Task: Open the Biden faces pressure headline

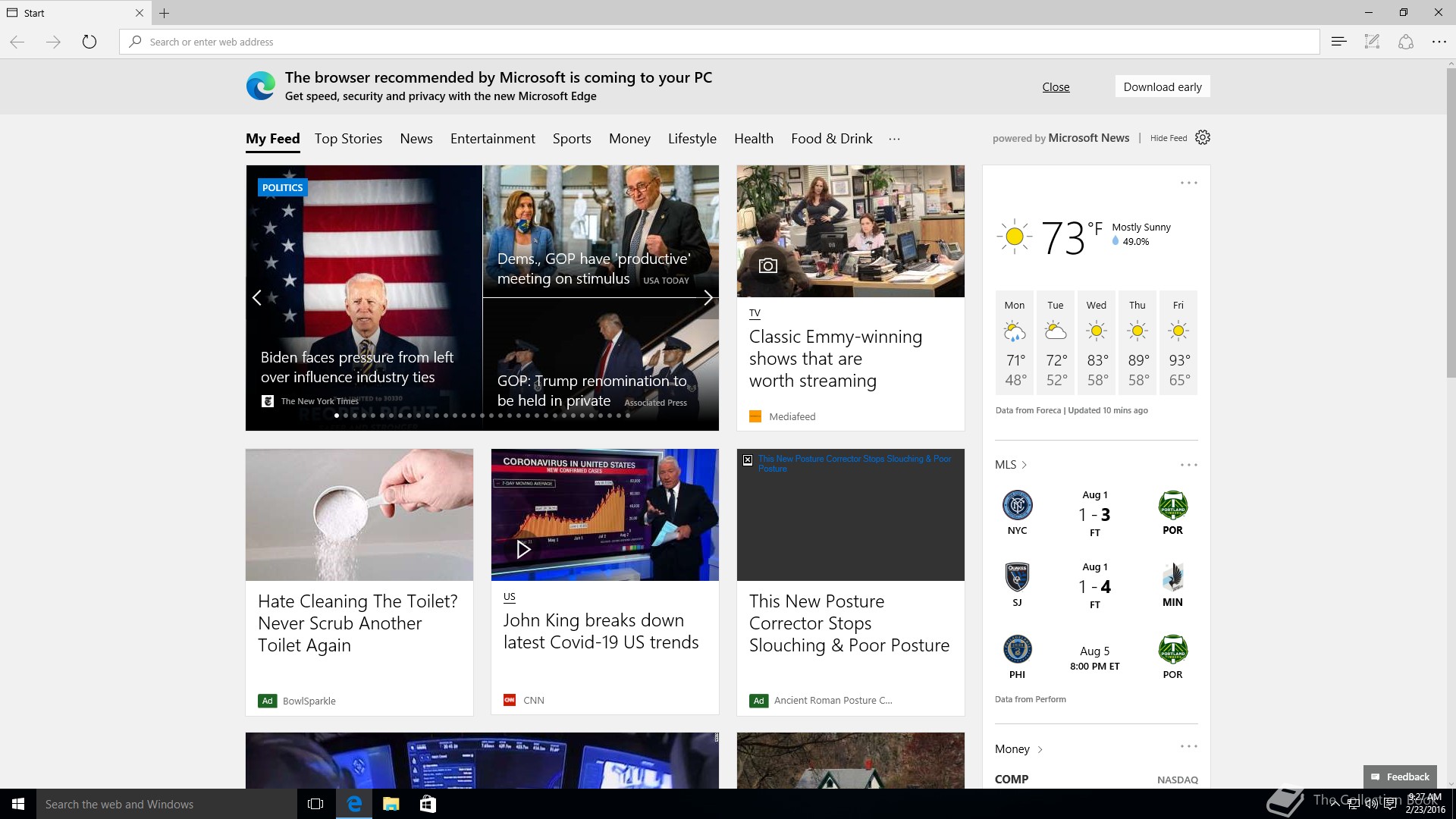Action: pyautogui.click(x=356, y=367)
